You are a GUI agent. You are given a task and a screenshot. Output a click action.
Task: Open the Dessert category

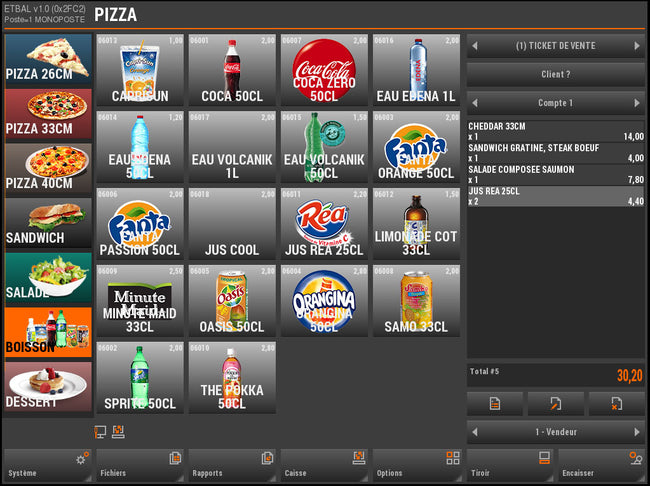tap(48, 386)
